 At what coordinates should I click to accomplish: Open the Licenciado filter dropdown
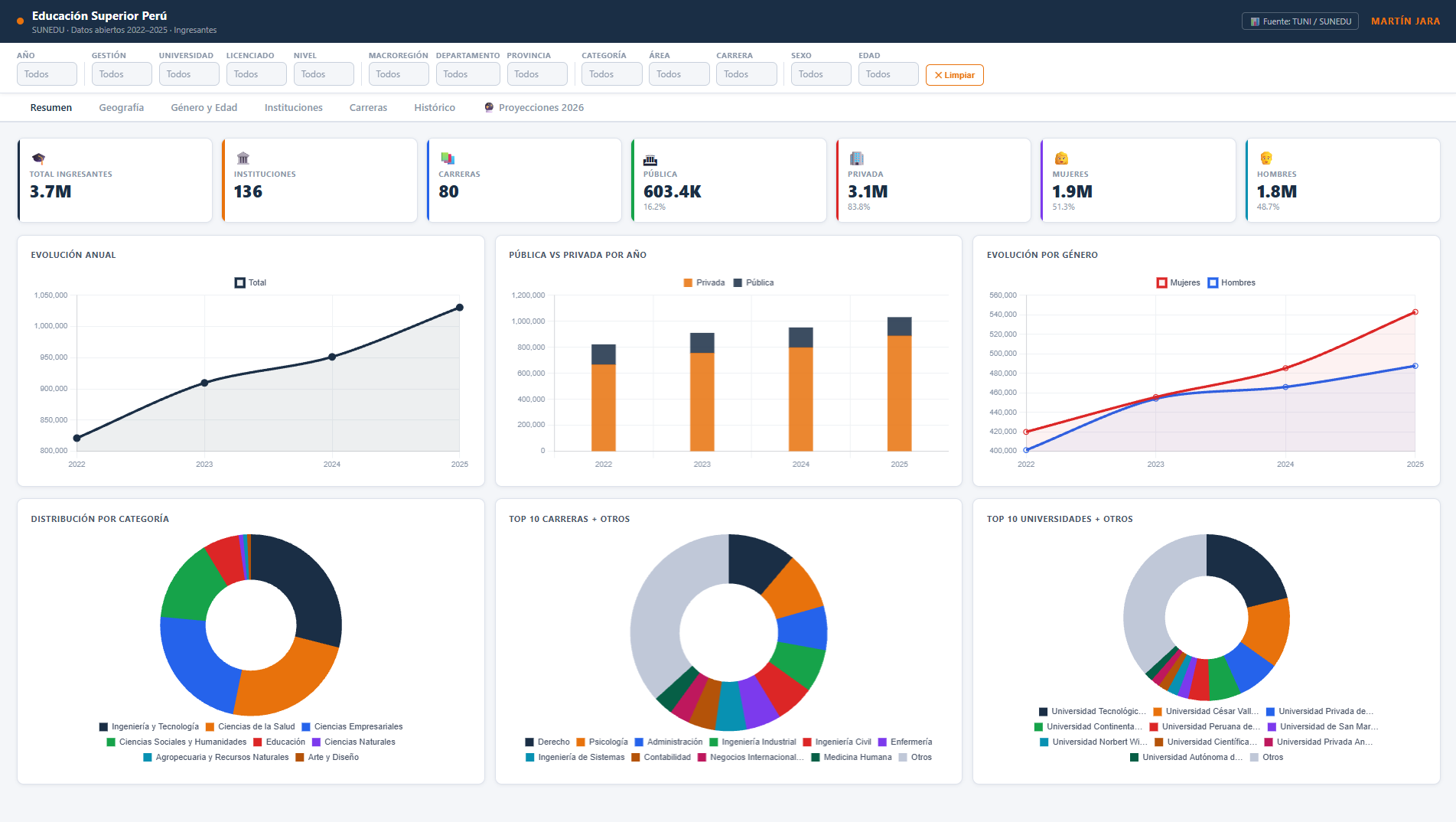[256, 74]
